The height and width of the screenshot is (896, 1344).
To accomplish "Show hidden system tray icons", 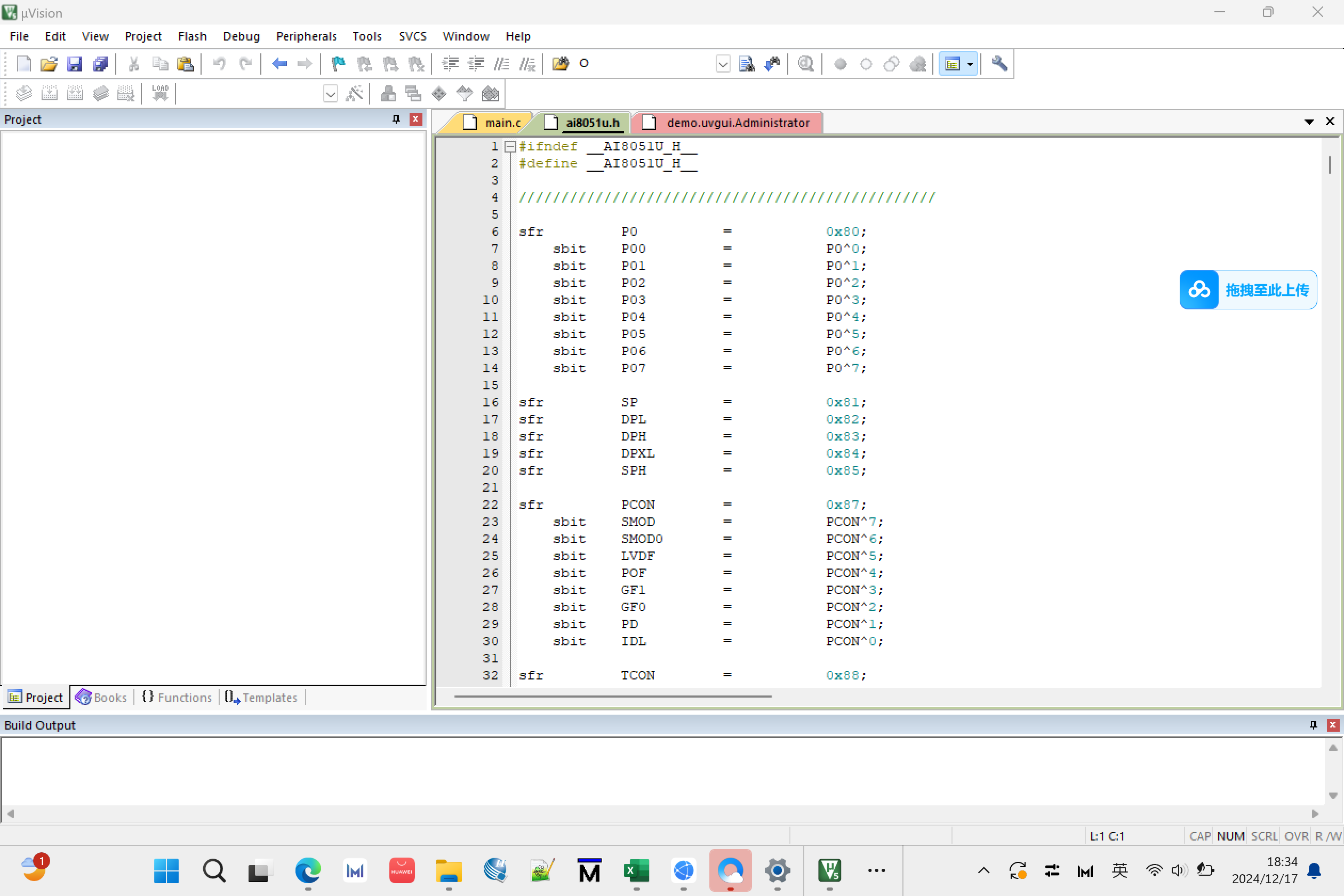I will [983, 870].
